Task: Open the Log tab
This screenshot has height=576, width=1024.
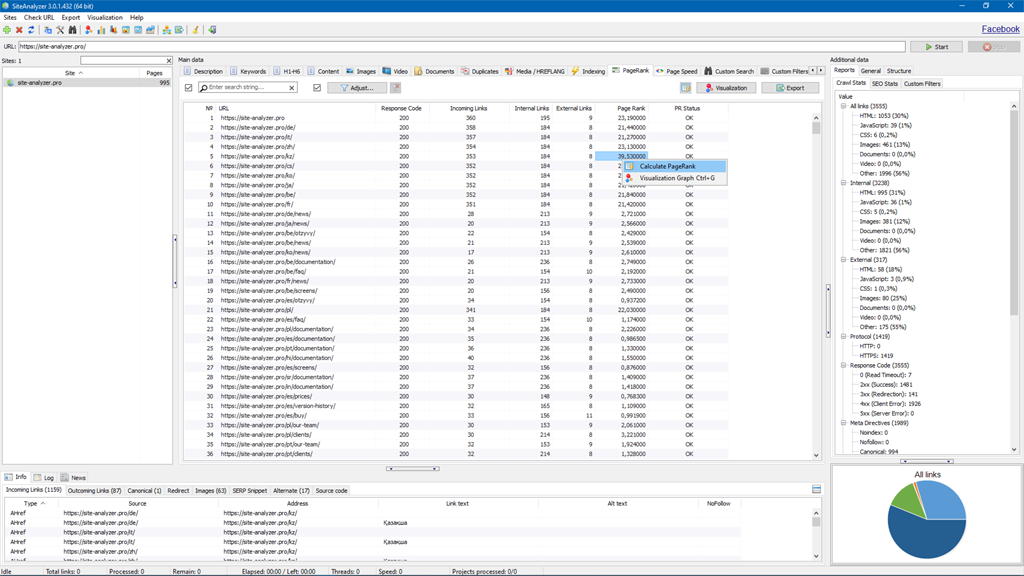Action: pyautogui.click(x=44, y=477)
